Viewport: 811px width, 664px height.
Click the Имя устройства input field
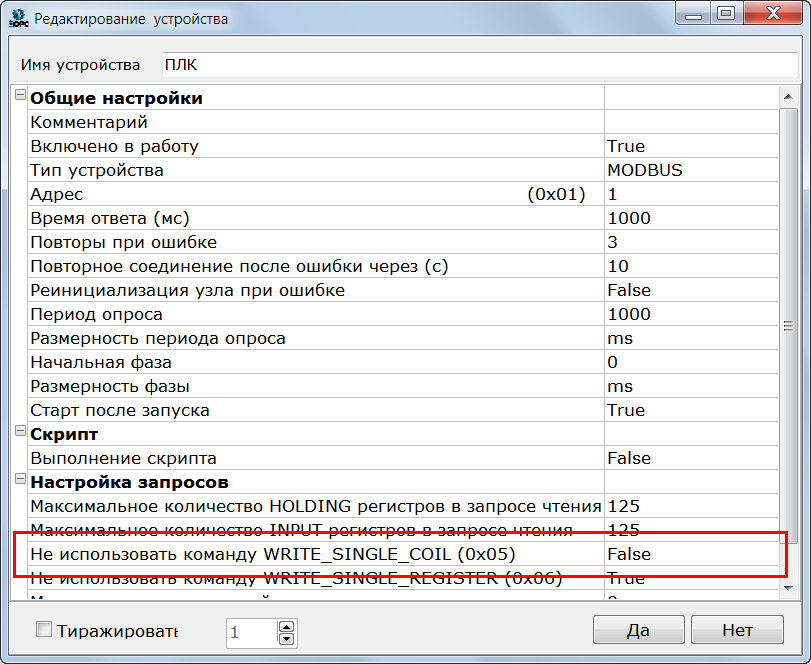tap(480, 65)
